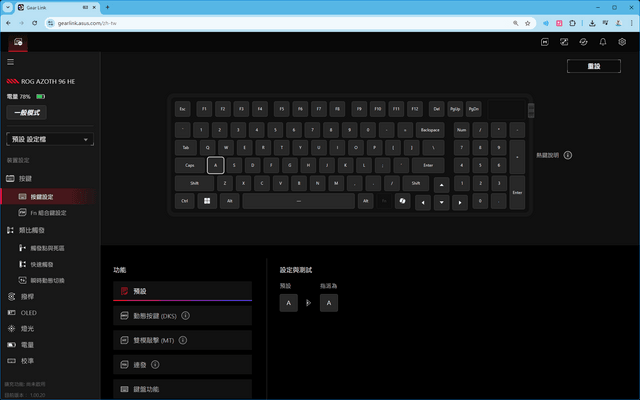Select the up arrow key
This screenshot has width=640, height=400.
[x=441, y=185]
